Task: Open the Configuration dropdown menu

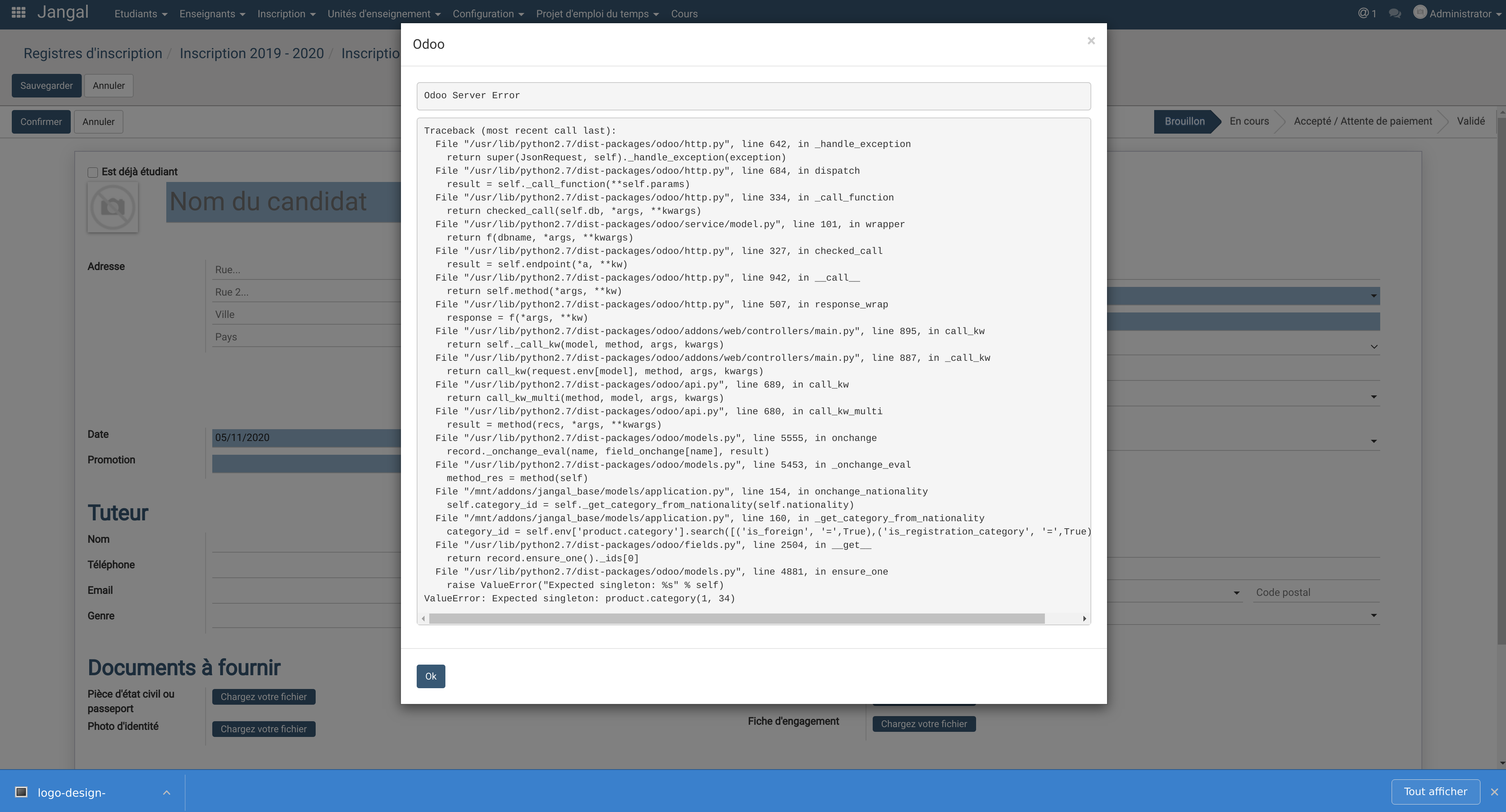Action: click(488, 13)
